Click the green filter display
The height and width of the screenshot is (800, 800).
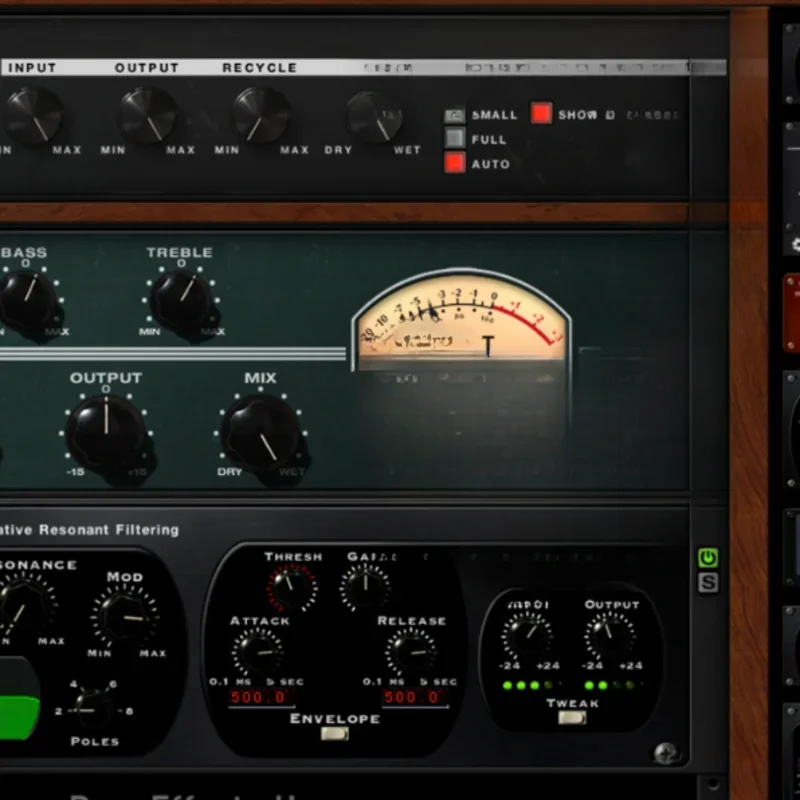point(19,717)
